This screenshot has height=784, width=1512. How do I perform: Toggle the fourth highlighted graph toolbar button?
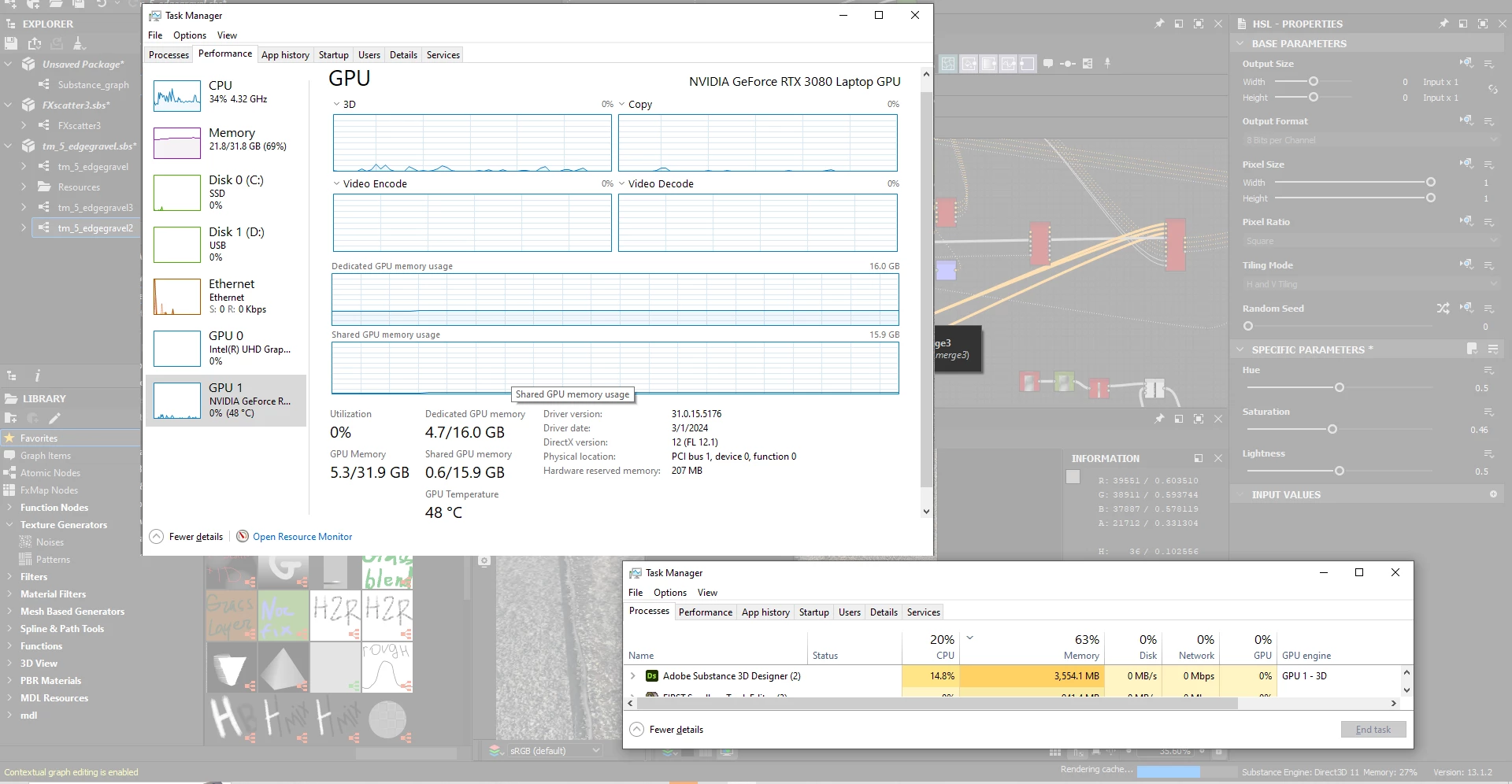click(1008, 64)
